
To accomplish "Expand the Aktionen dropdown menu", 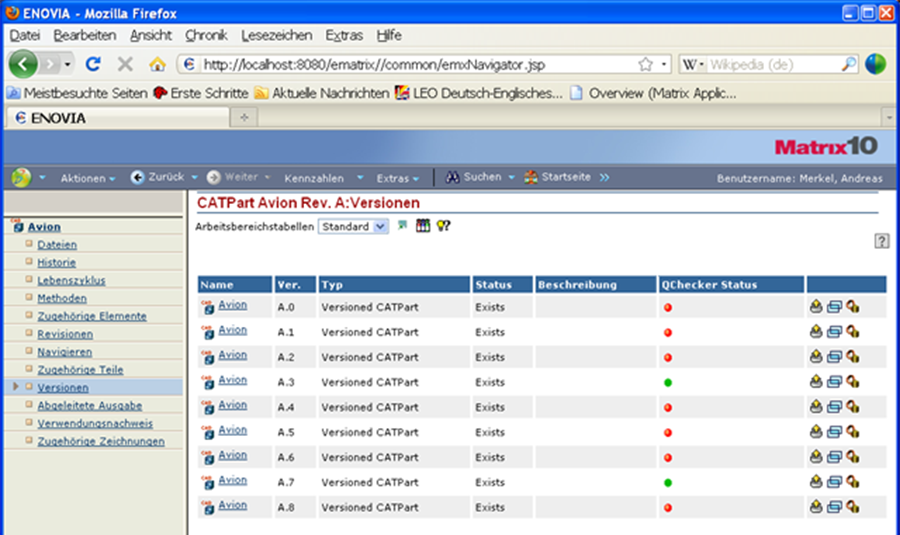I will tap(88, 179).
